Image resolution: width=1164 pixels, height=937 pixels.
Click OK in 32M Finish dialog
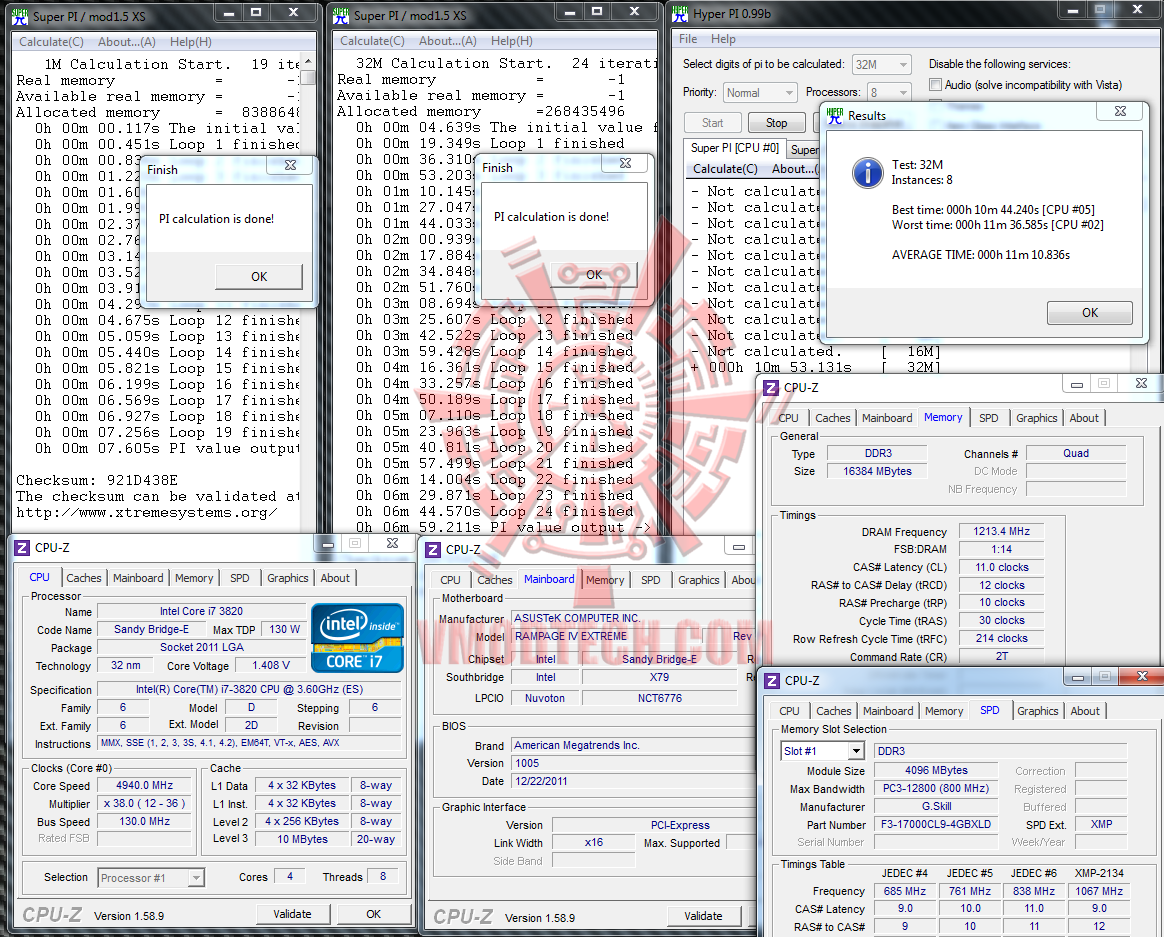click(x=594, y=274)
